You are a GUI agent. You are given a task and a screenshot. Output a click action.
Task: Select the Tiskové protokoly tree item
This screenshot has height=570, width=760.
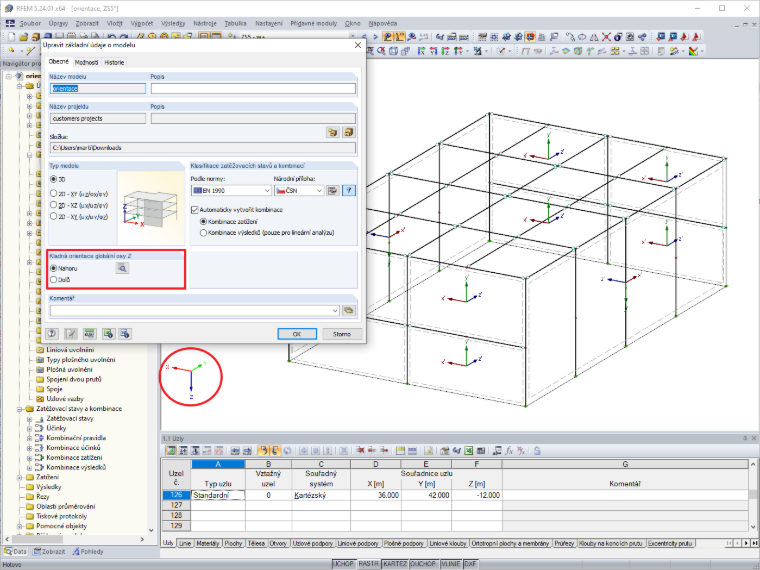62,516
